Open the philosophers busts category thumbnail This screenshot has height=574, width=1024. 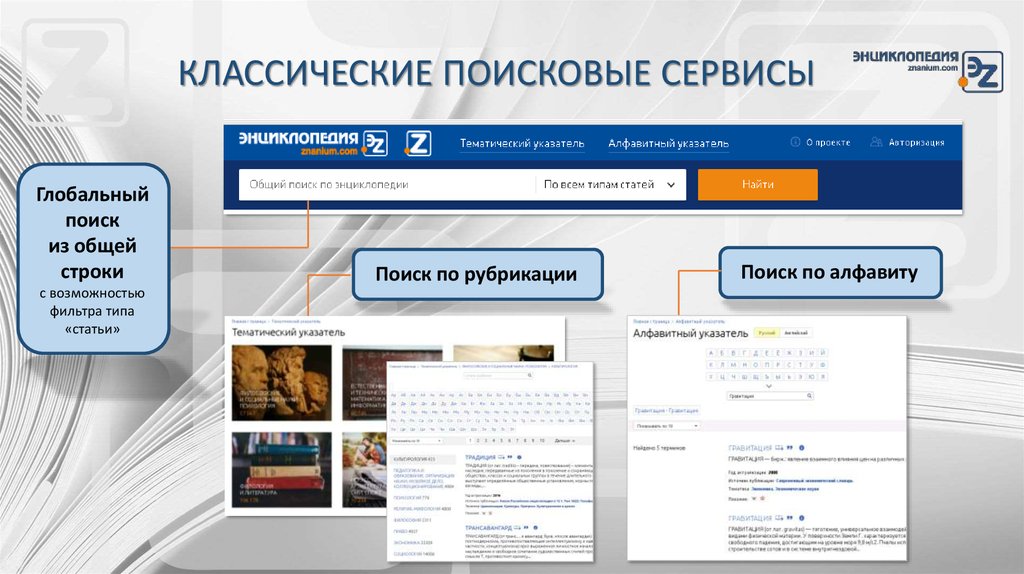coord(281,382)
